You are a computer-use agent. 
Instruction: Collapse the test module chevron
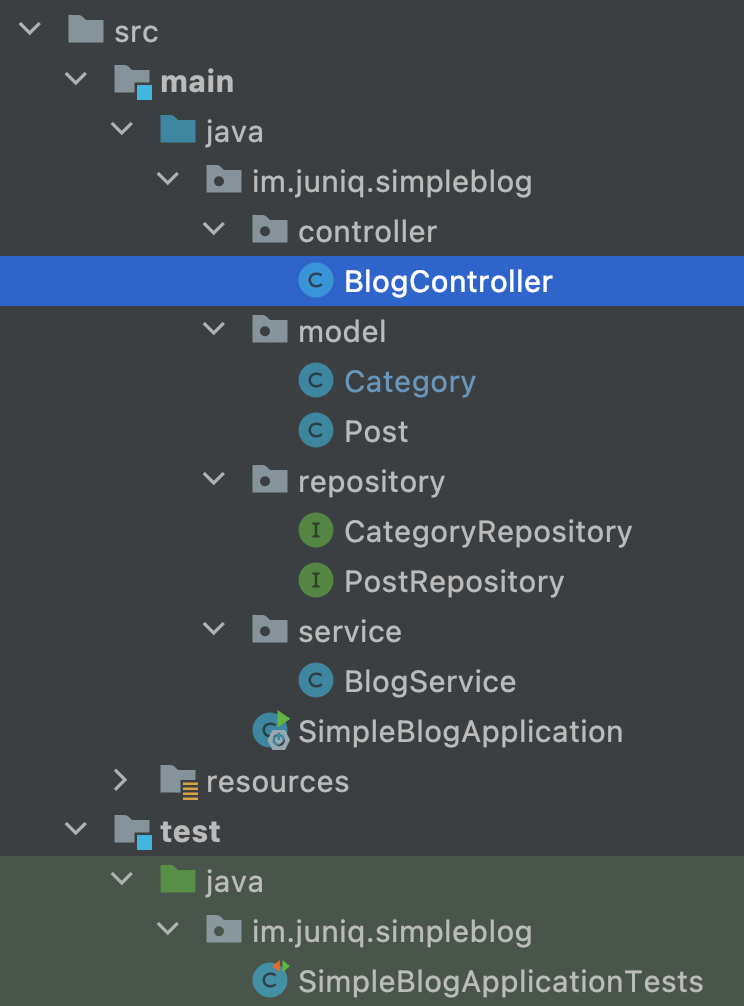tap(76, 829)
